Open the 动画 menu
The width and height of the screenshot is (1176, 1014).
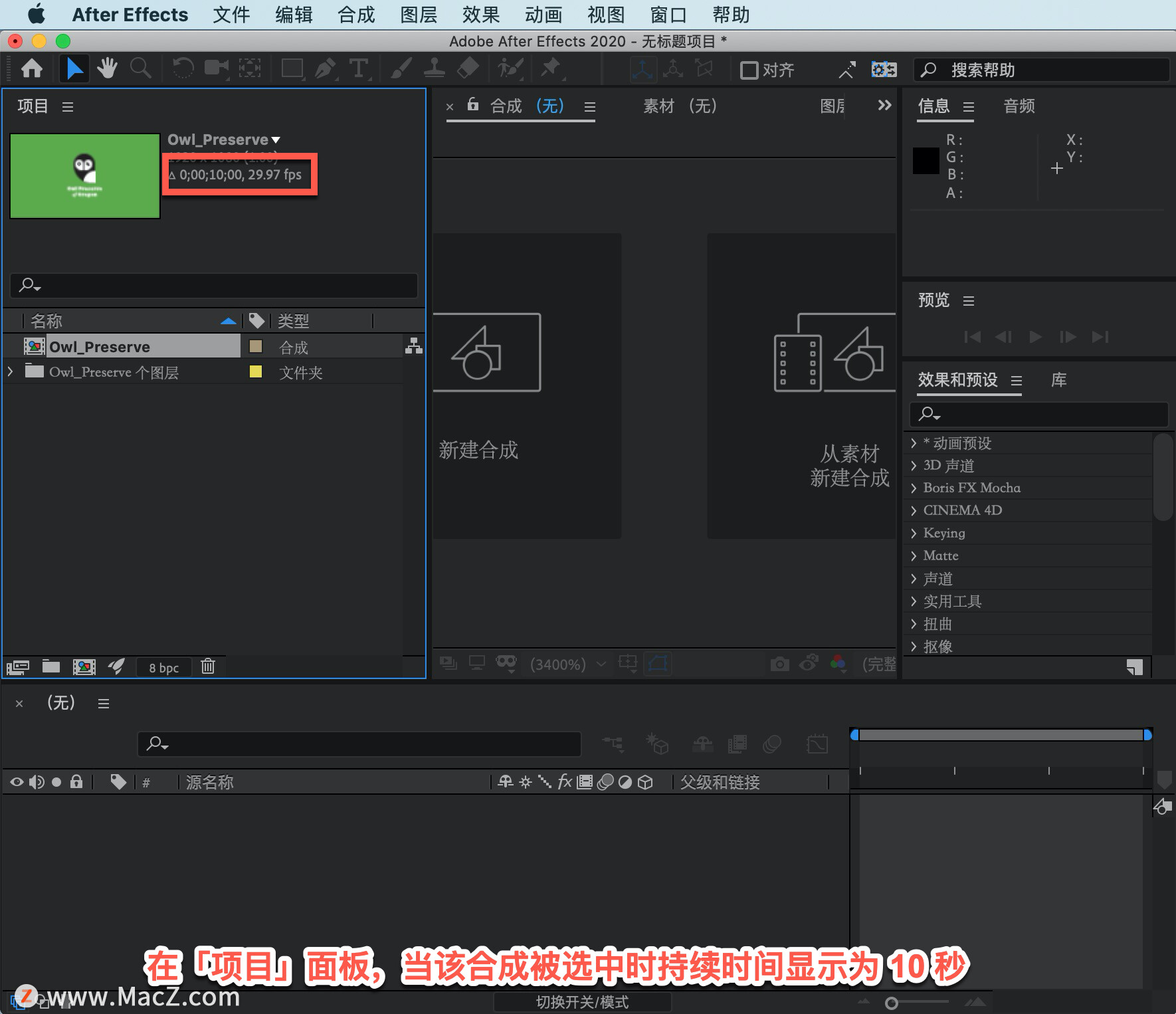543,15
